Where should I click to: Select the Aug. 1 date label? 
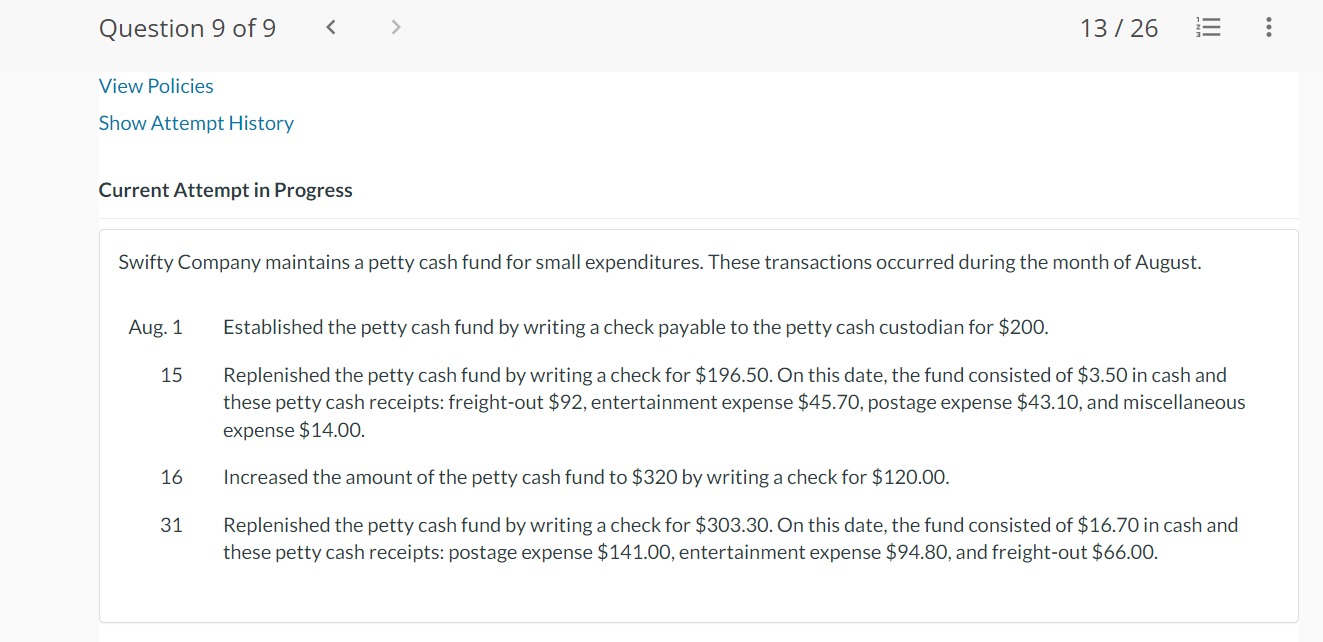156,327
